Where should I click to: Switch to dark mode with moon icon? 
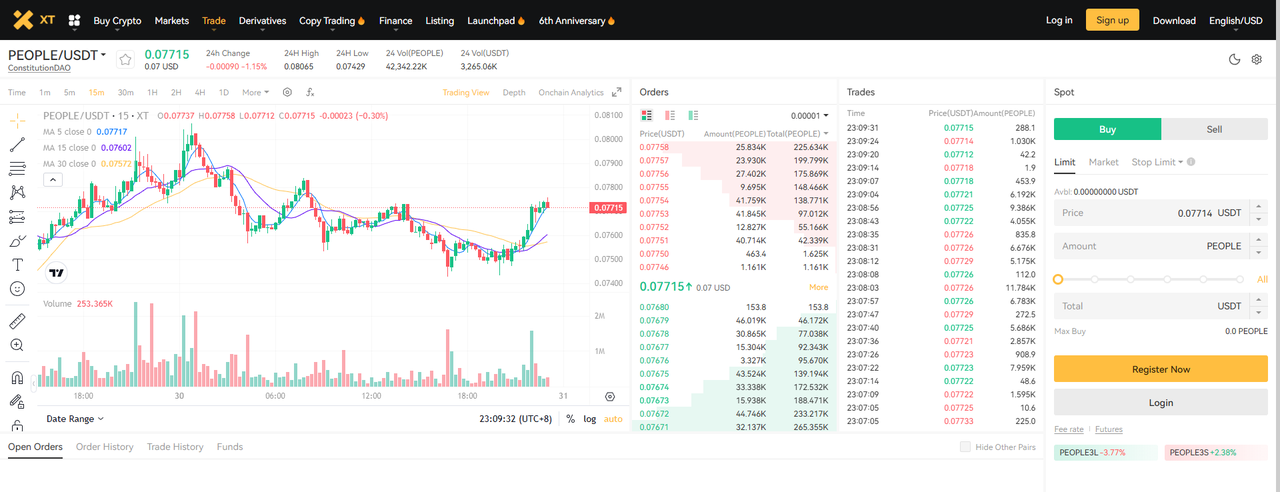1235,60
